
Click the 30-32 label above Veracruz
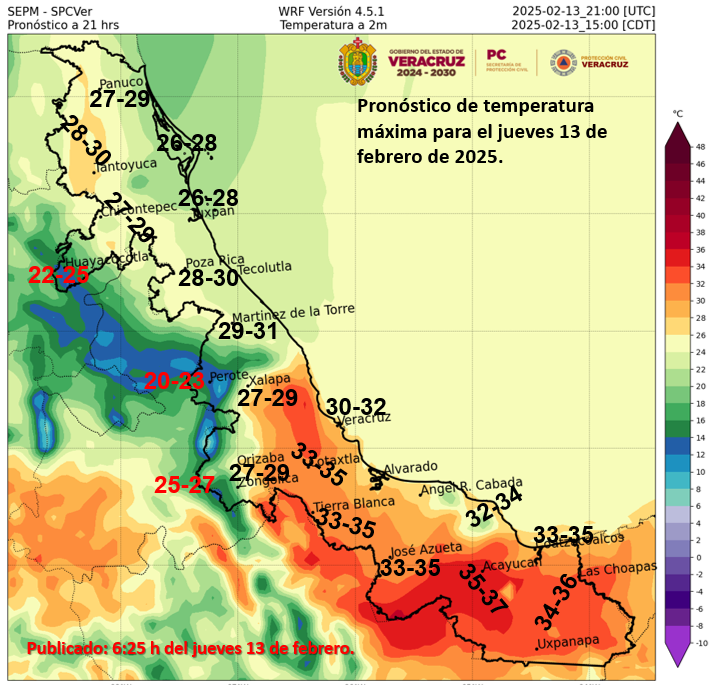tap(356, 407)
